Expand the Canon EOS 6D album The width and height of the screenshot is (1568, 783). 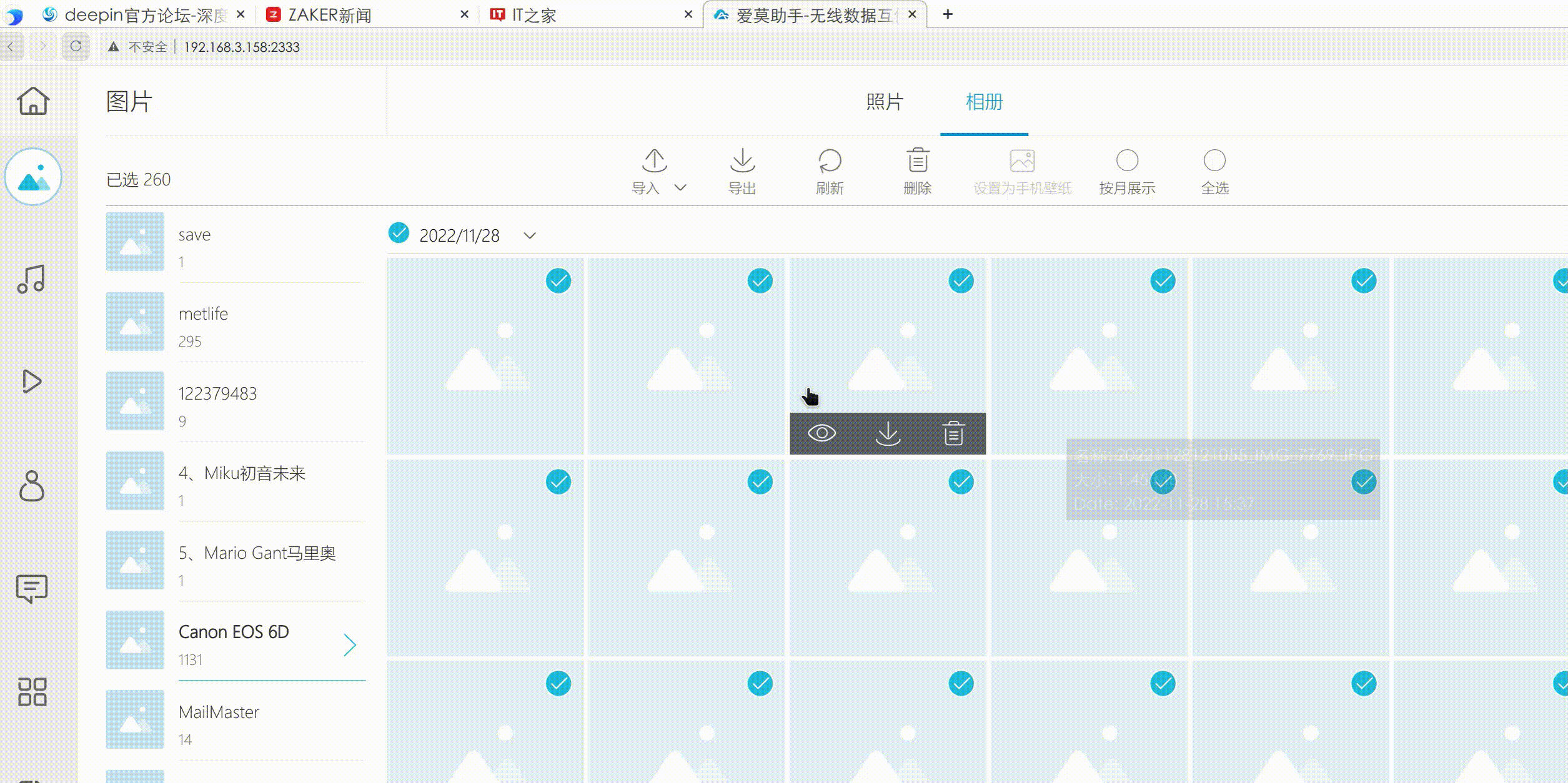(x=351, y=644)
